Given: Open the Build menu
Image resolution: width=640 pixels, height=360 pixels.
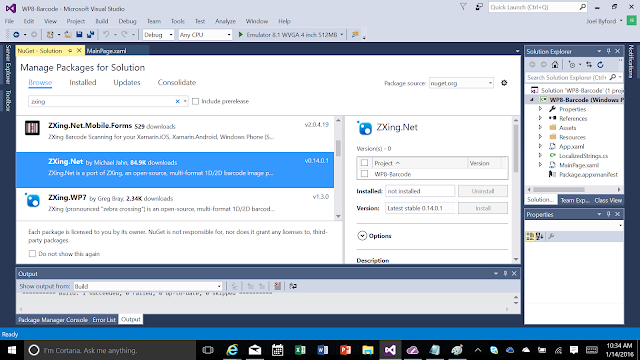Looking at the screenshot, I should point(102,21).
